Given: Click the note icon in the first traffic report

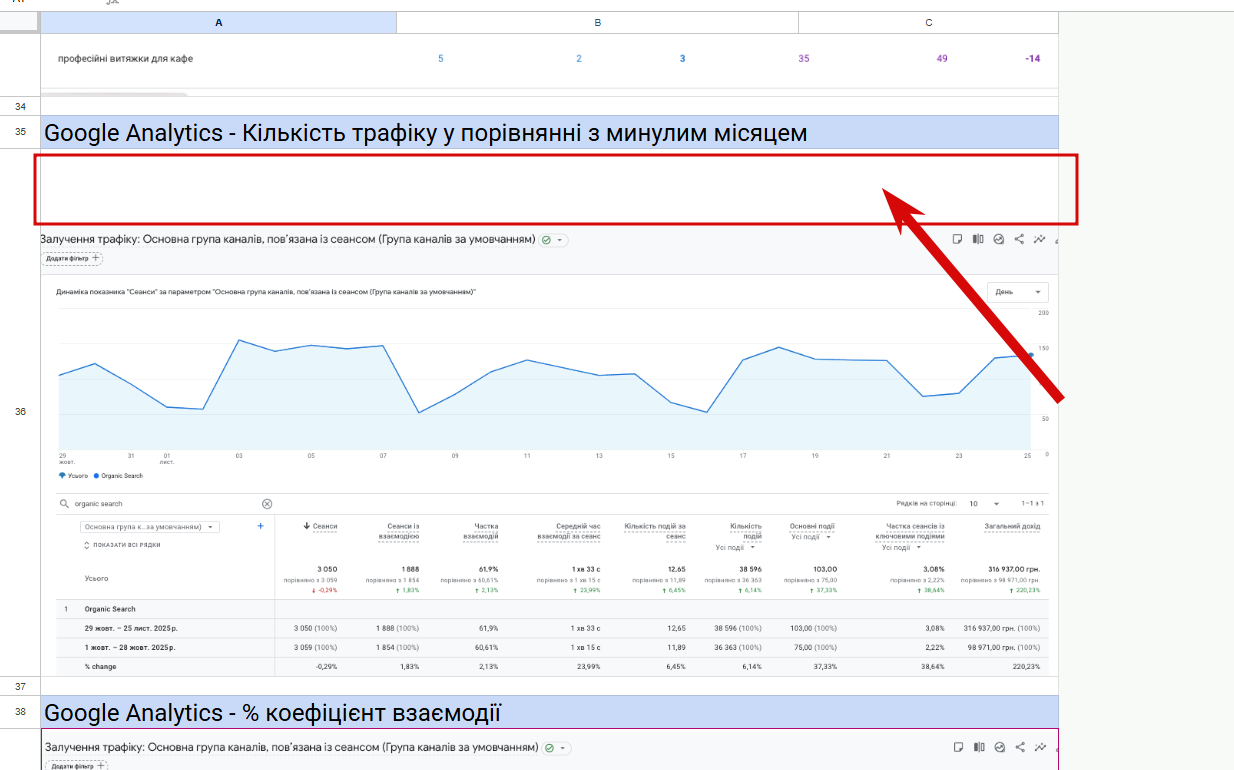Looking at the screenshot, I should coord(957,239).
